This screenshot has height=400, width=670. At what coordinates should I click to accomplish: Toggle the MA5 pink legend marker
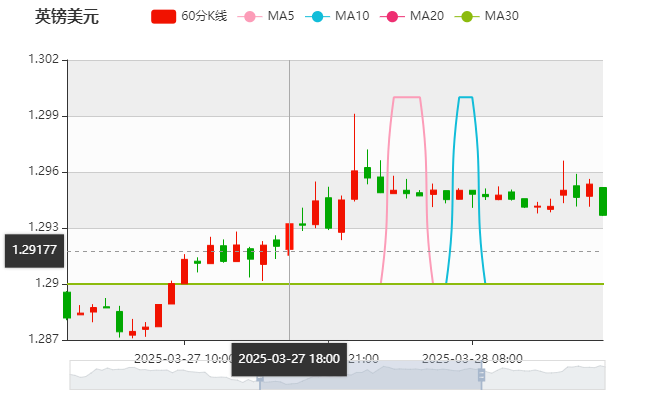click(250, 16)
